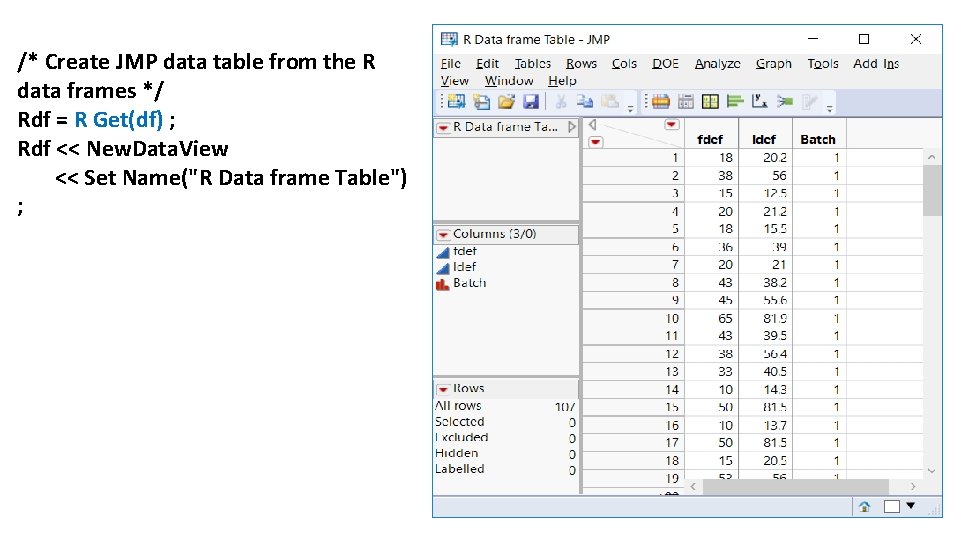The width and height of the screenshot is (960, 540).
Task: Click the blue continuous icon next to fdef
Action: coord(443,252)
